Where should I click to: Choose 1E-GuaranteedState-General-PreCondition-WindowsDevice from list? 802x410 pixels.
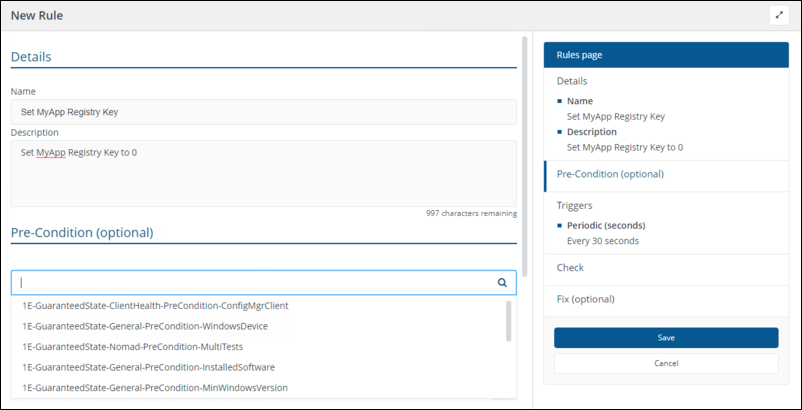coord(145,326)
